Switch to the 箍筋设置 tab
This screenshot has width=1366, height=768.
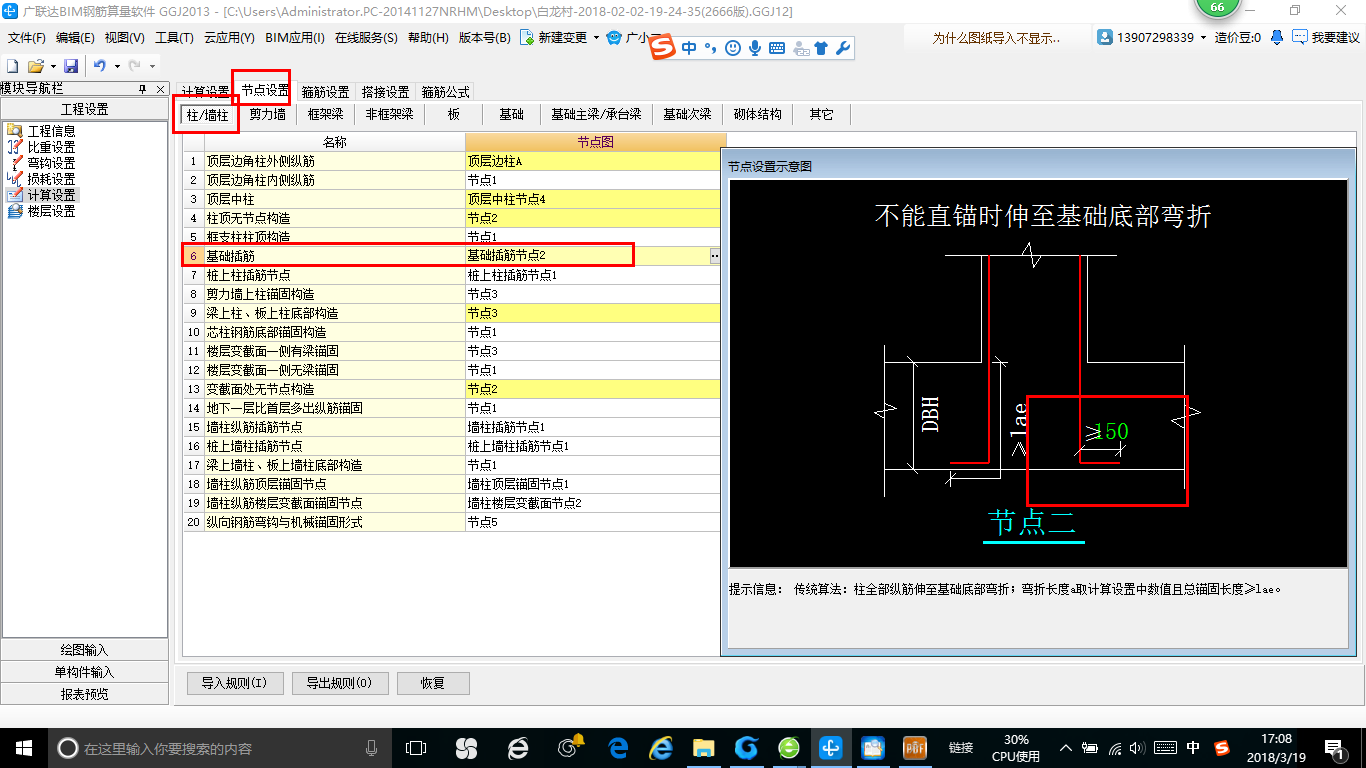coord(325,91)
